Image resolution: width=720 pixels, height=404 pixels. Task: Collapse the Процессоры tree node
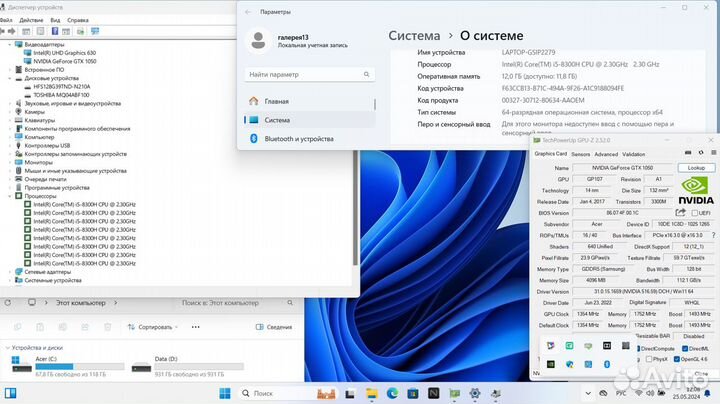click(x=10, y=196)
